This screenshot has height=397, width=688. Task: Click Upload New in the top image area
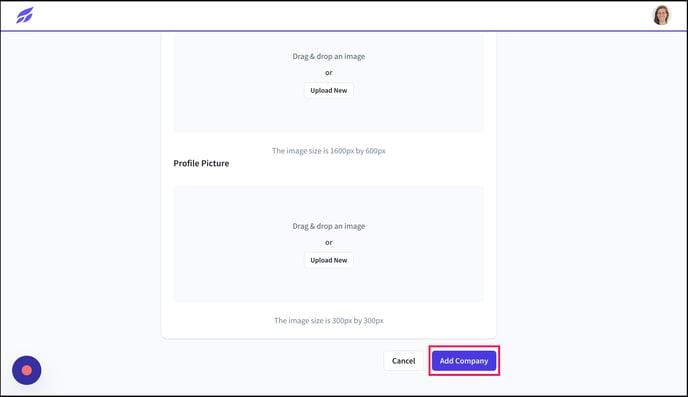coord(329,90)
